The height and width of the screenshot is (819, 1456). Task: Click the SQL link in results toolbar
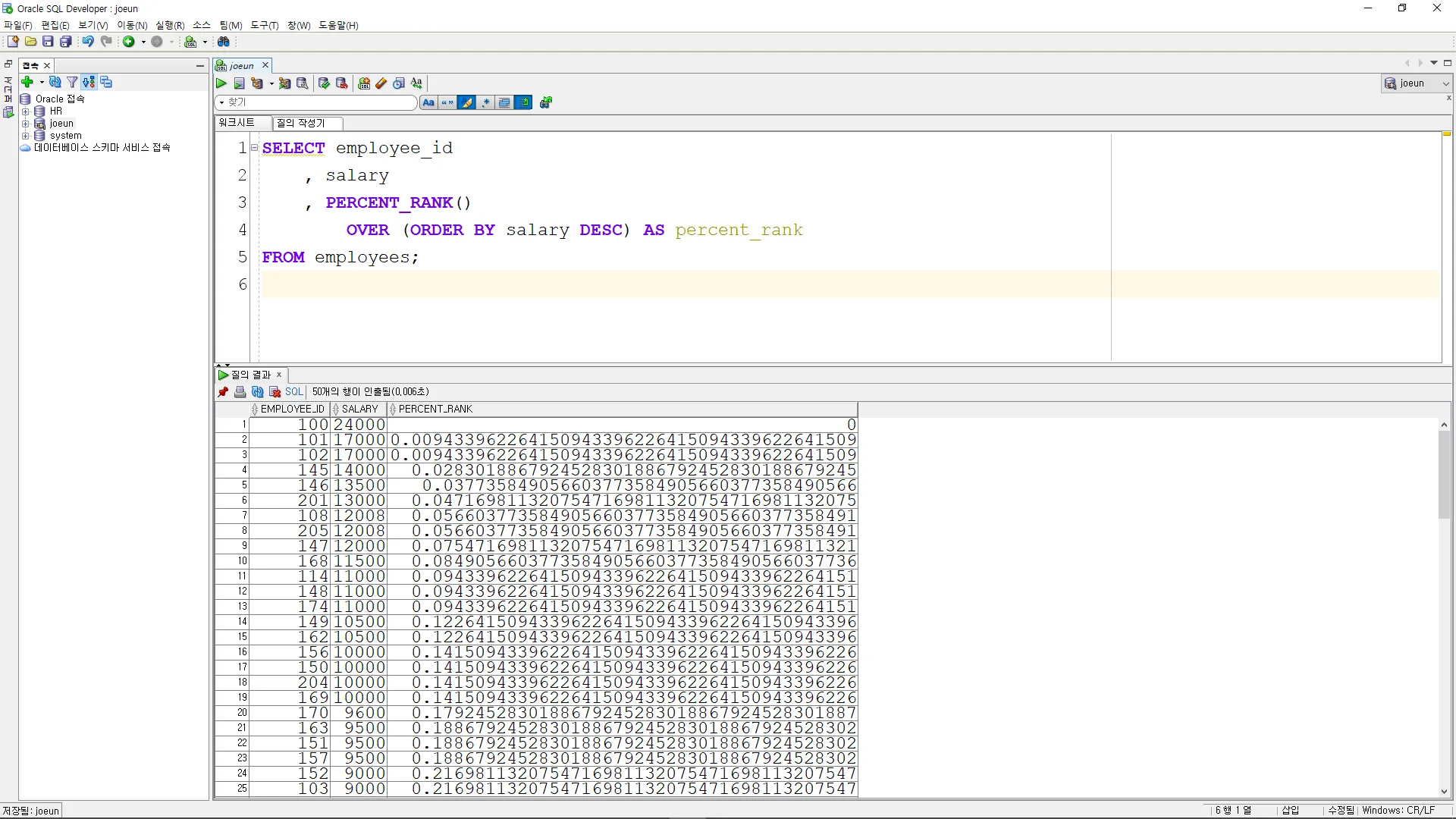point(293,392)
